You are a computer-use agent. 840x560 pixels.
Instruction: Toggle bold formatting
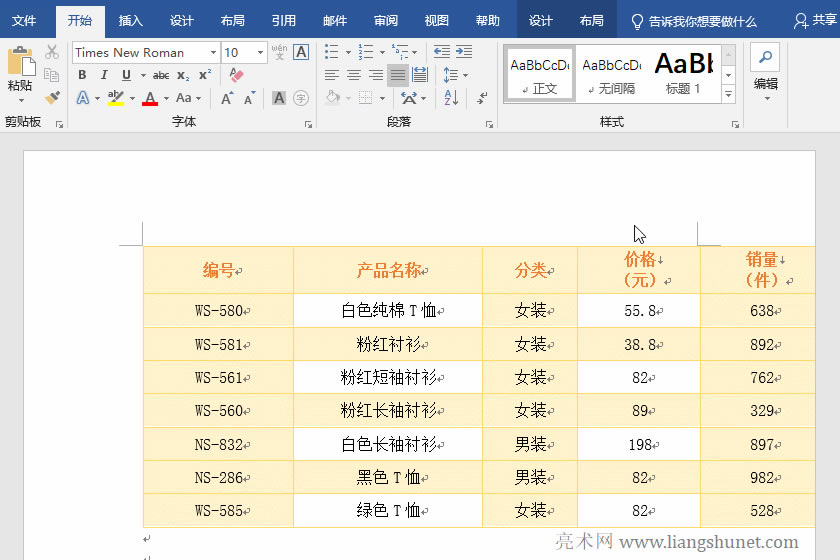coord(82,75)
